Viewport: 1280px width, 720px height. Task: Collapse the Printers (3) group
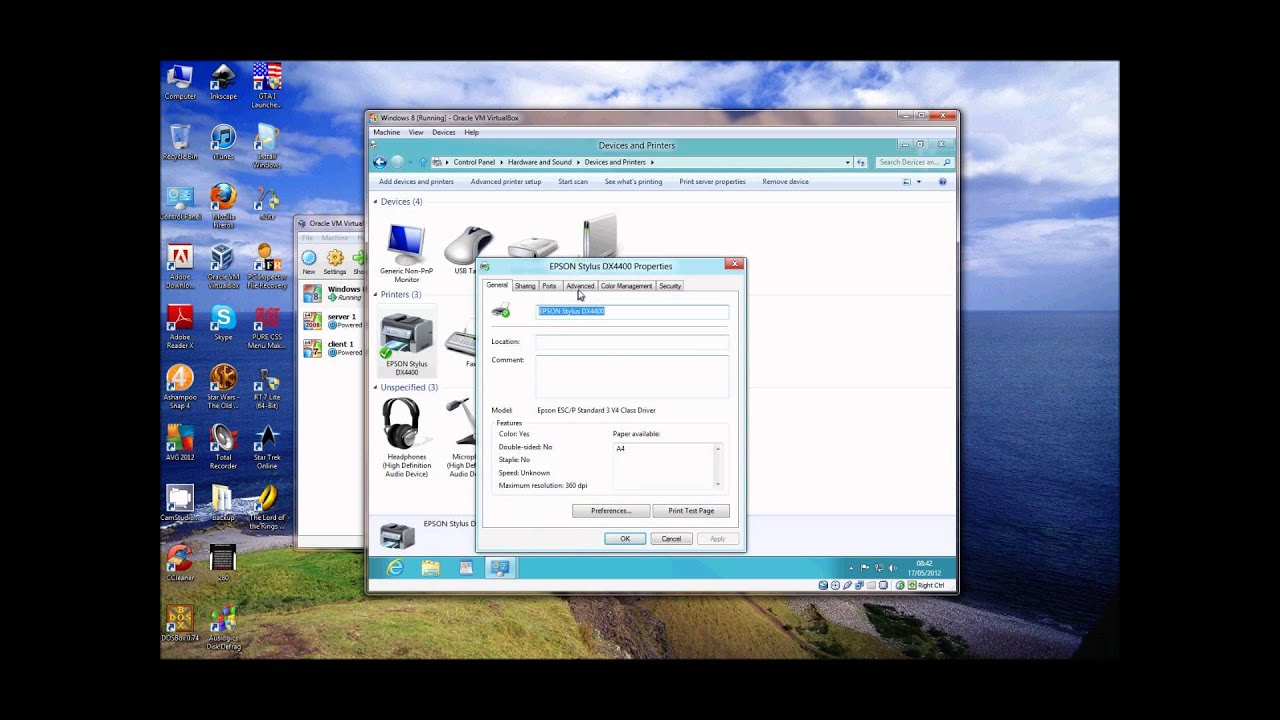376,295
